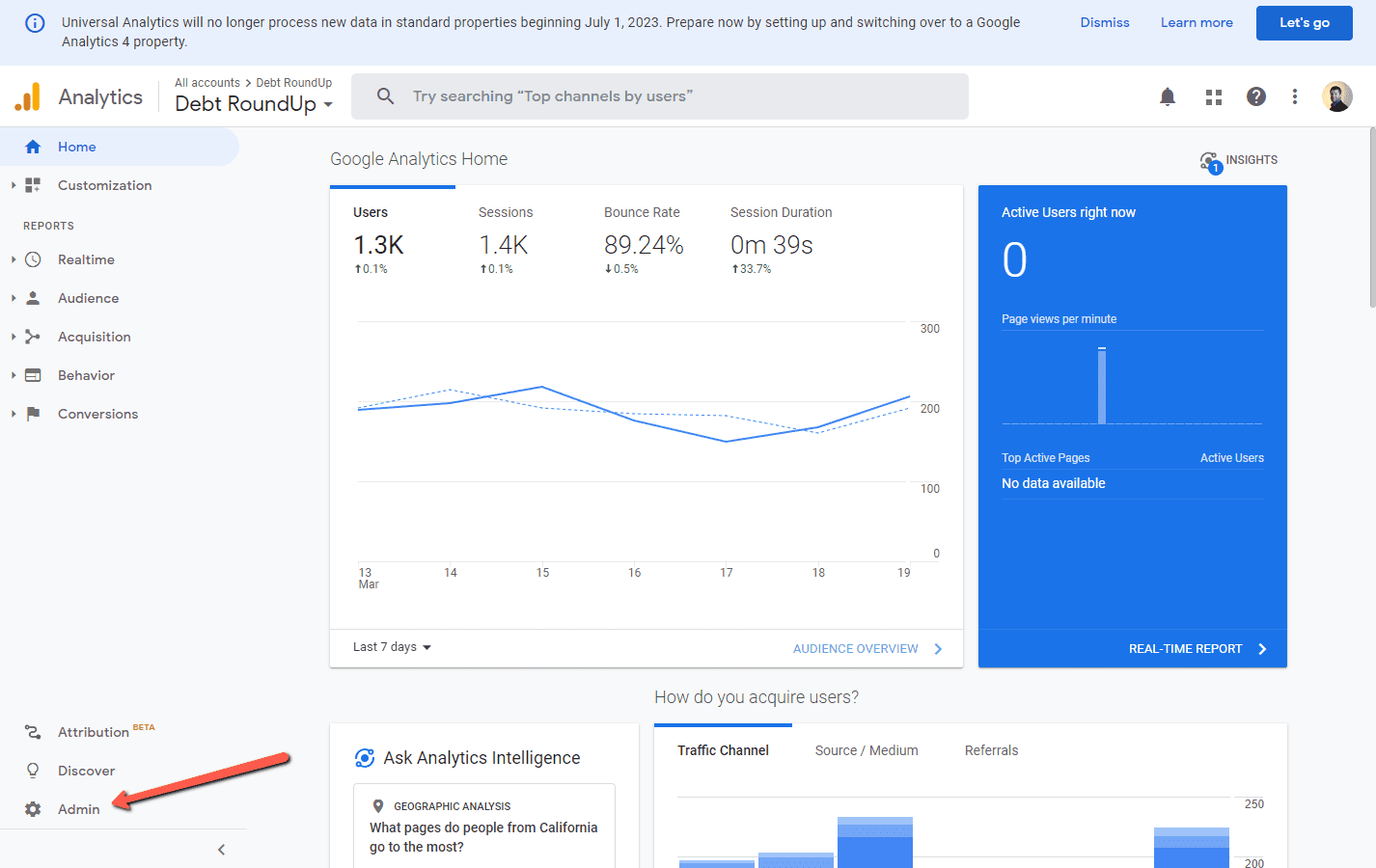This screenshot has width=1376, height=868.
Task: Switch to the Referrals tab
Action: coord(991,750)
